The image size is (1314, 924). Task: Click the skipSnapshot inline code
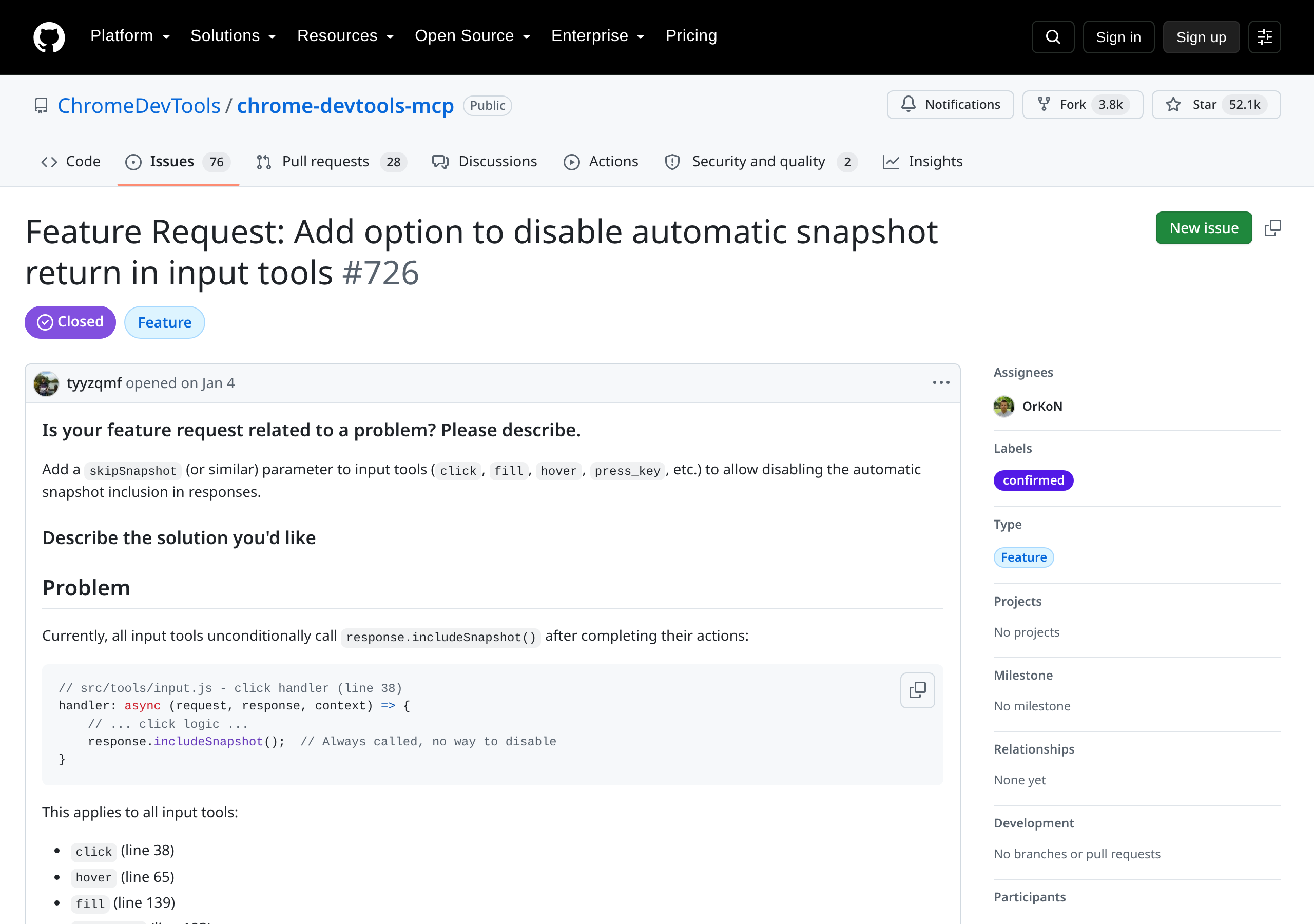coord(133,471)
